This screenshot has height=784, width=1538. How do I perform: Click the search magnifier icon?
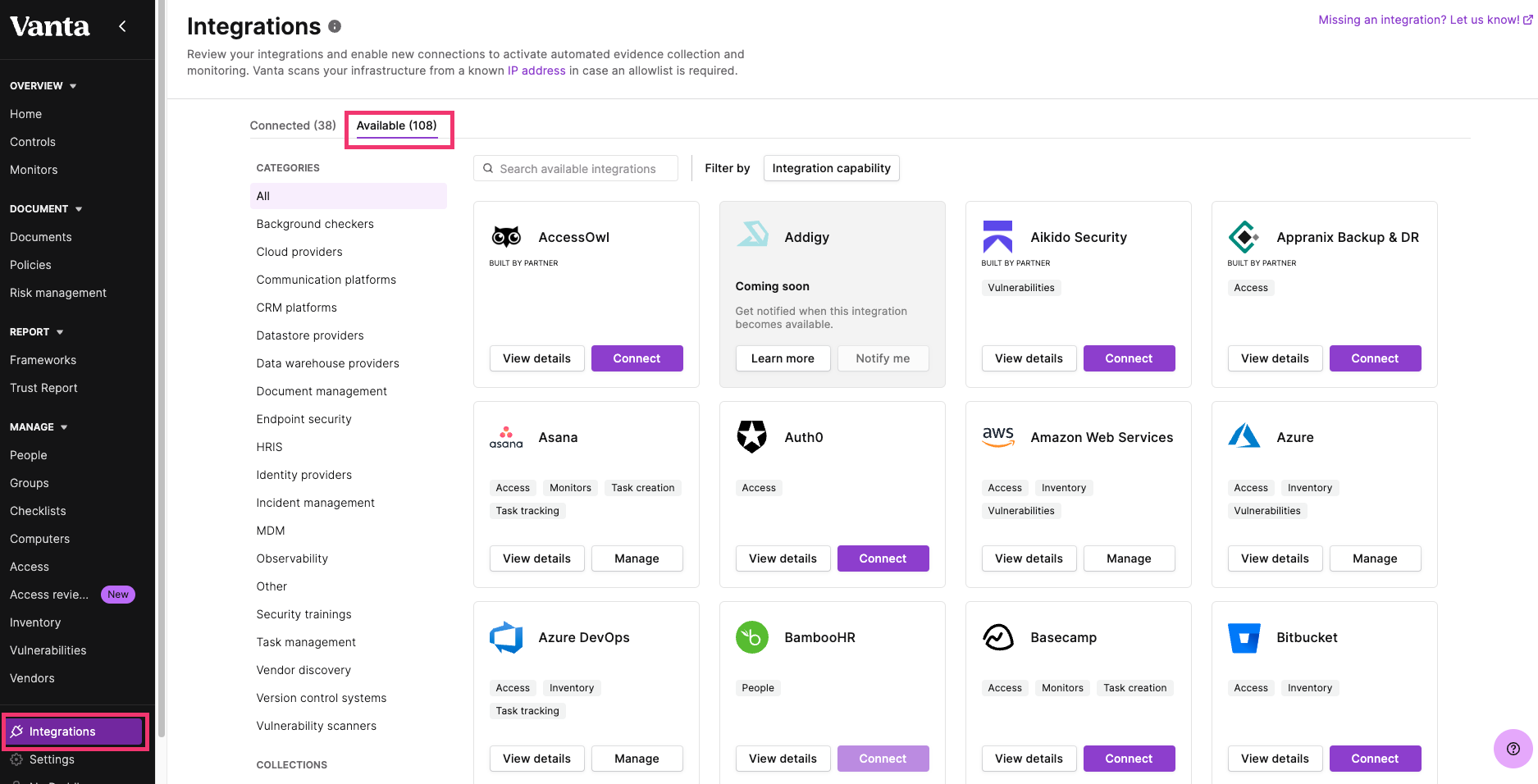(488, 168)
